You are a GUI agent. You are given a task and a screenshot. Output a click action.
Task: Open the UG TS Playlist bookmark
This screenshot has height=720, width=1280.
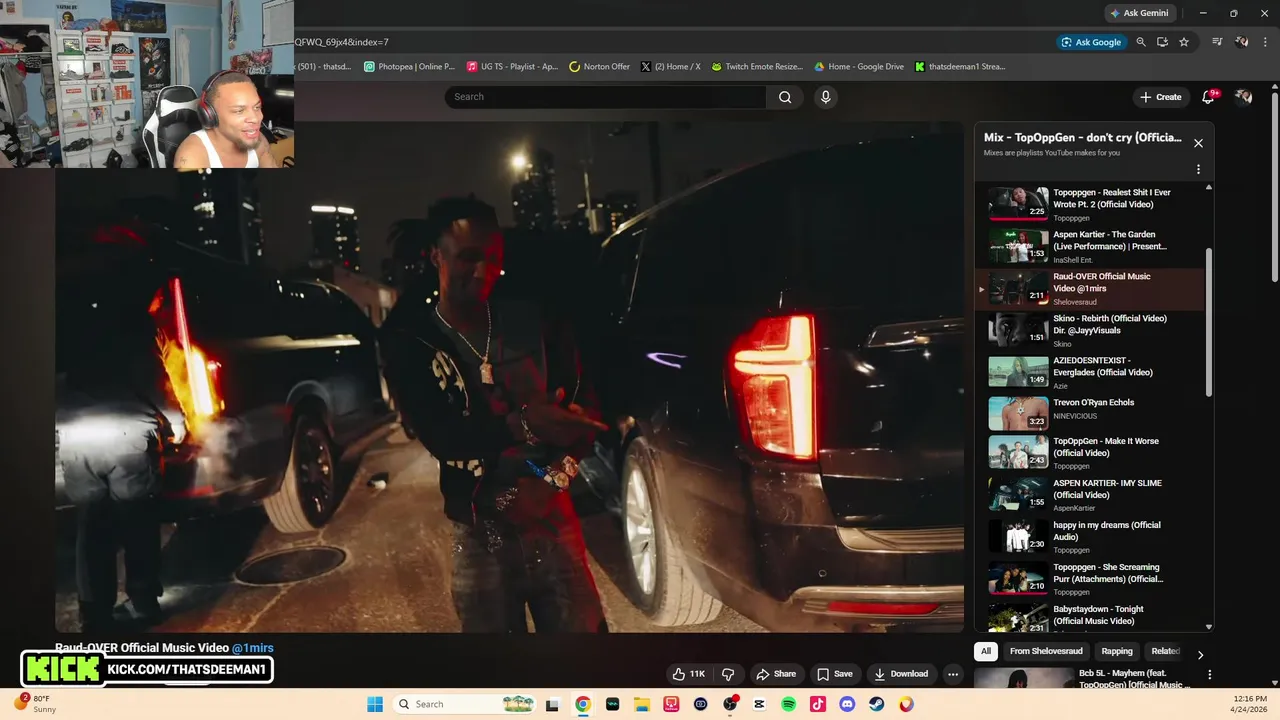pyautogui.click(x=512, y=67)
